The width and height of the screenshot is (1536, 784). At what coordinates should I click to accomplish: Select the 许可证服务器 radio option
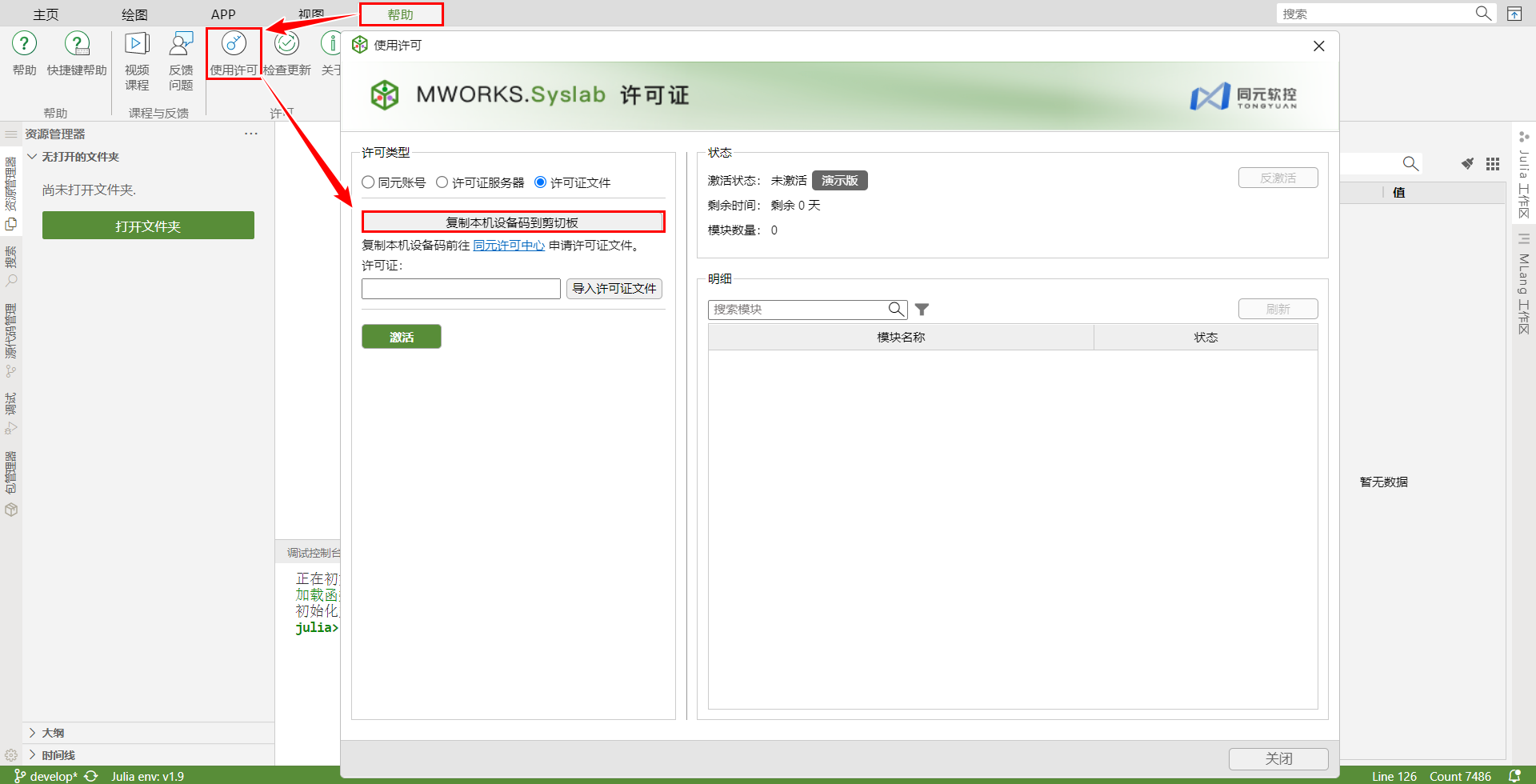pos(442,182)
